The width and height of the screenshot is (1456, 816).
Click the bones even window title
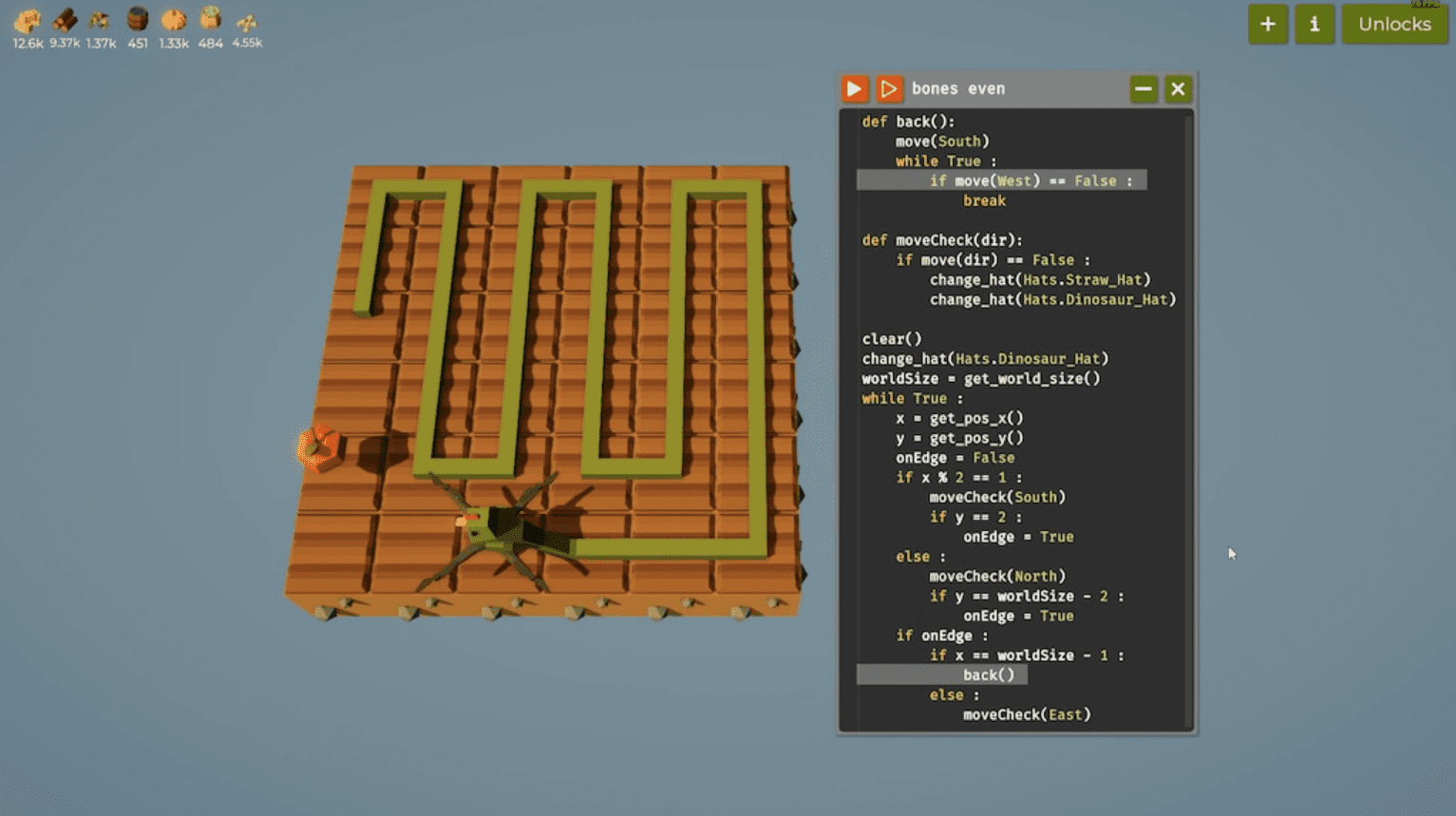click(x=957, y=88)
